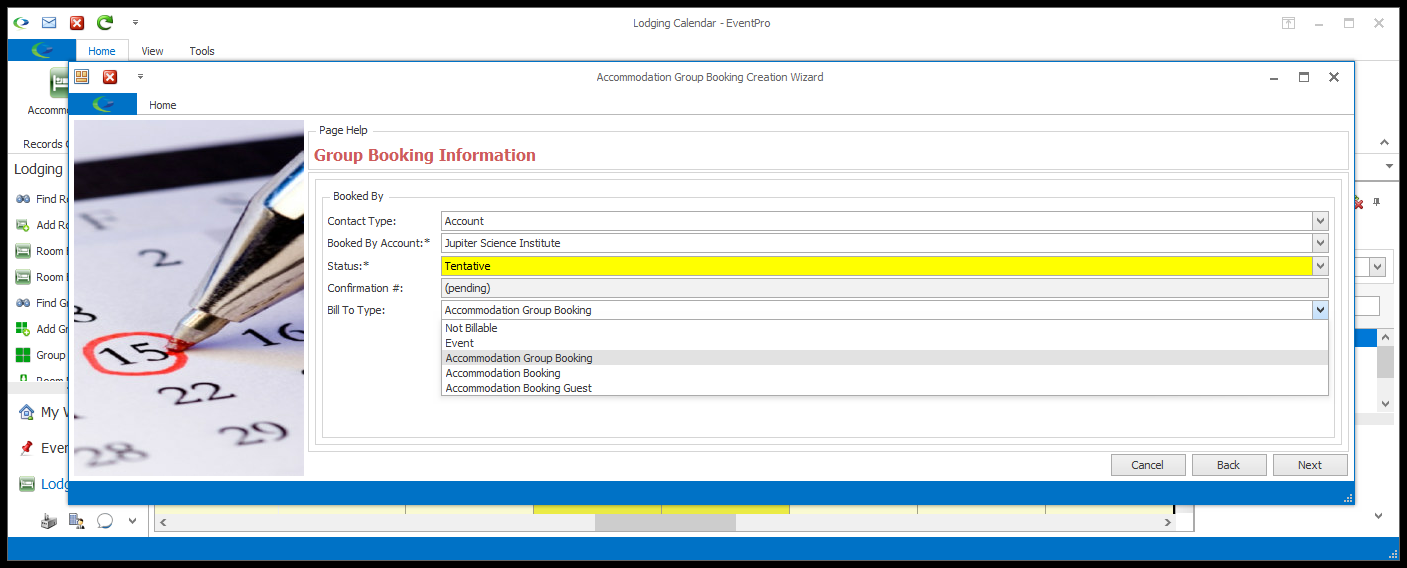This screenshot has width=1407, height=568.
Task: Click the Back button
Action: click(x=1229, y=465)
